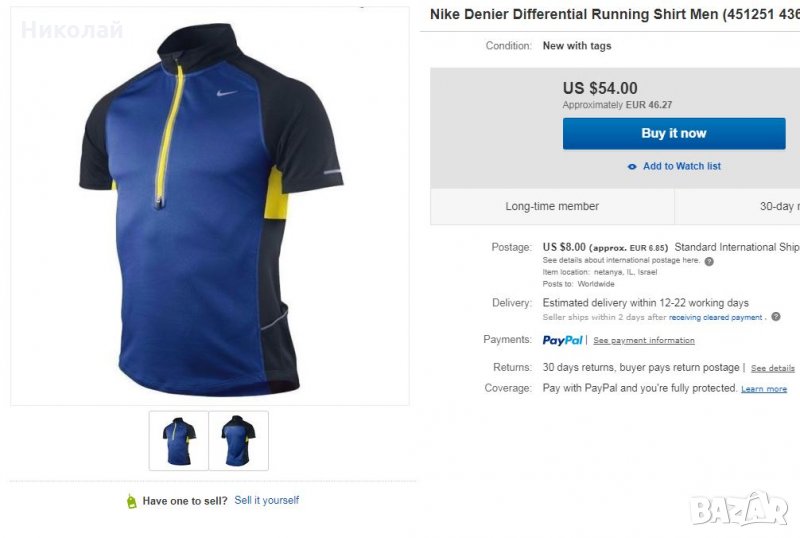Open the Add to Watch list link

(681, 167)
